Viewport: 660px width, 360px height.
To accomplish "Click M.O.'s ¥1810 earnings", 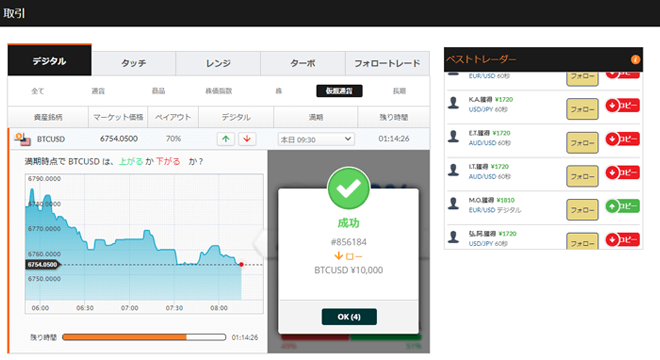I will point(505,200).
